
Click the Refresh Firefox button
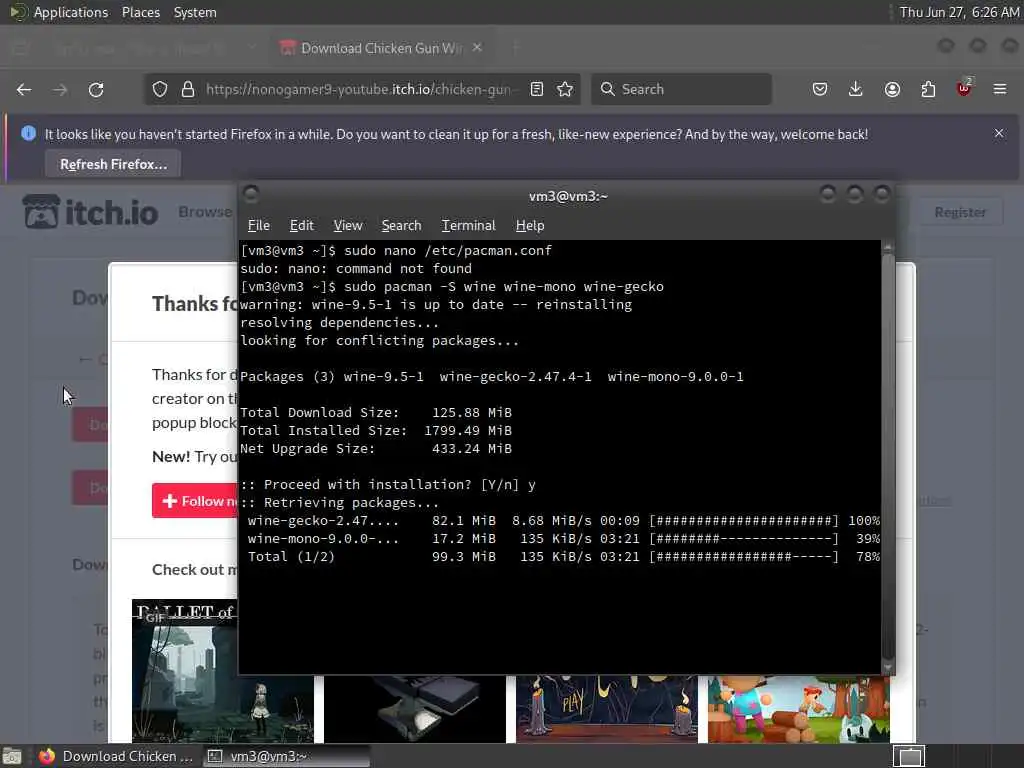tap(113, 164)
